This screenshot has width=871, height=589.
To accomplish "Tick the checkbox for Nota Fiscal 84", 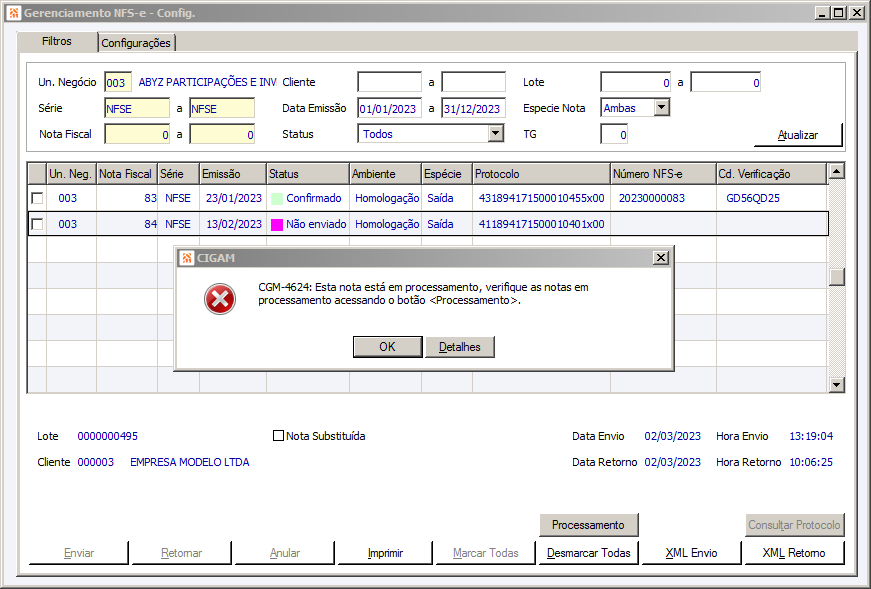I will point(37,224).
